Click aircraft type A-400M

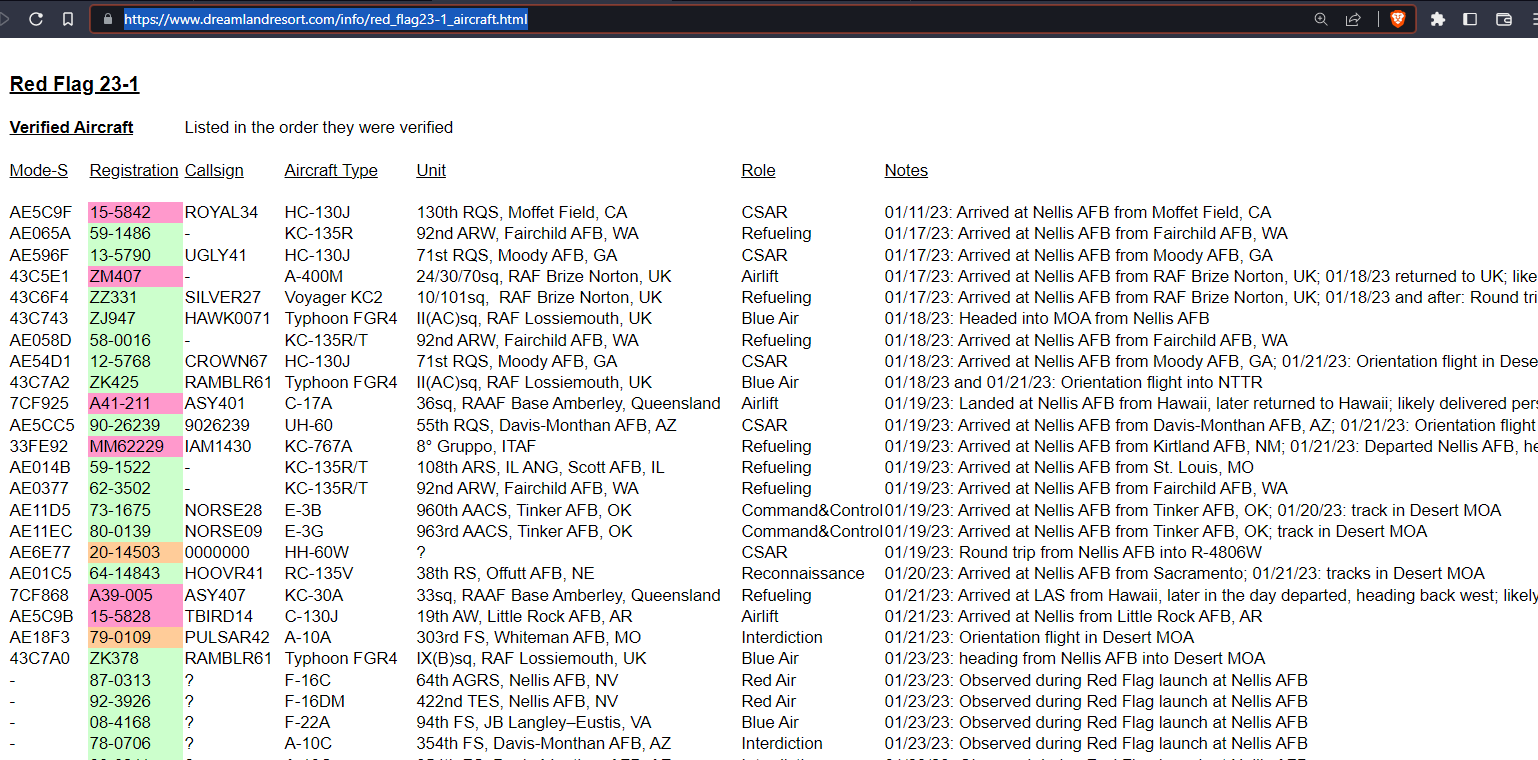pos(314,276)
